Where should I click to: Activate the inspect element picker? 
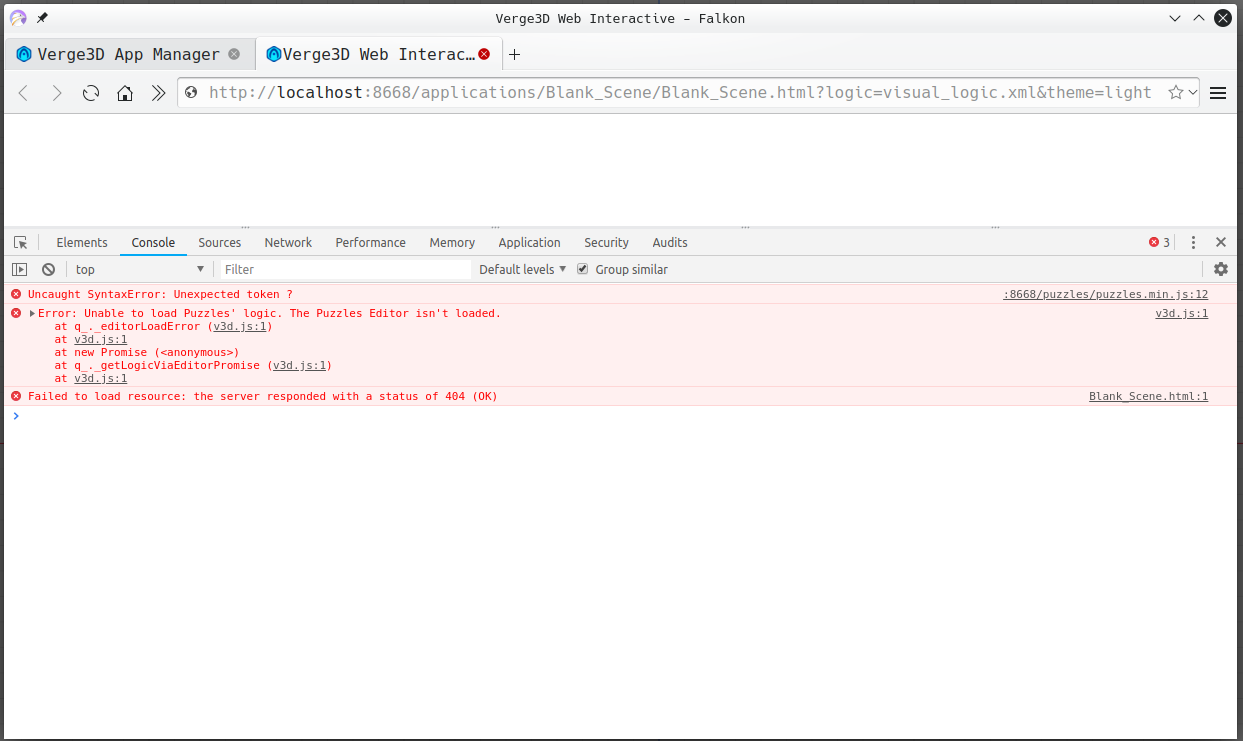pos(20,242)
